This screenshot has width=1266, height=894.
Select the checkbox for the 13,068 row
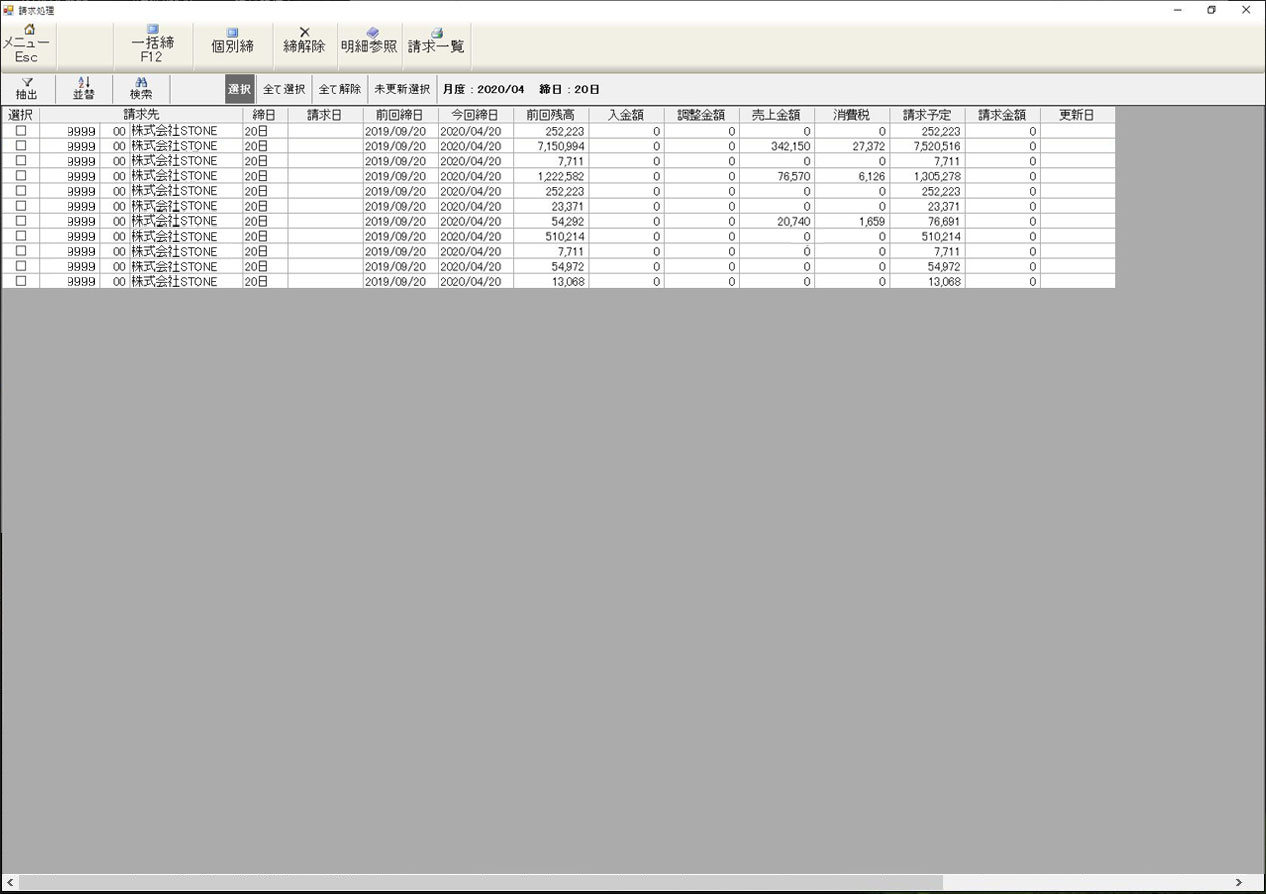[21, 282]
